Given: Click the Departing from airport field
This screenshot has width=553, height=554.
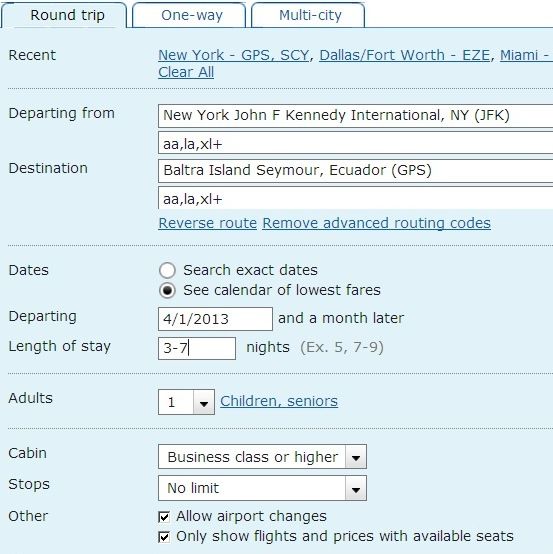Looking at the screenshot, I should click(355, 116).
